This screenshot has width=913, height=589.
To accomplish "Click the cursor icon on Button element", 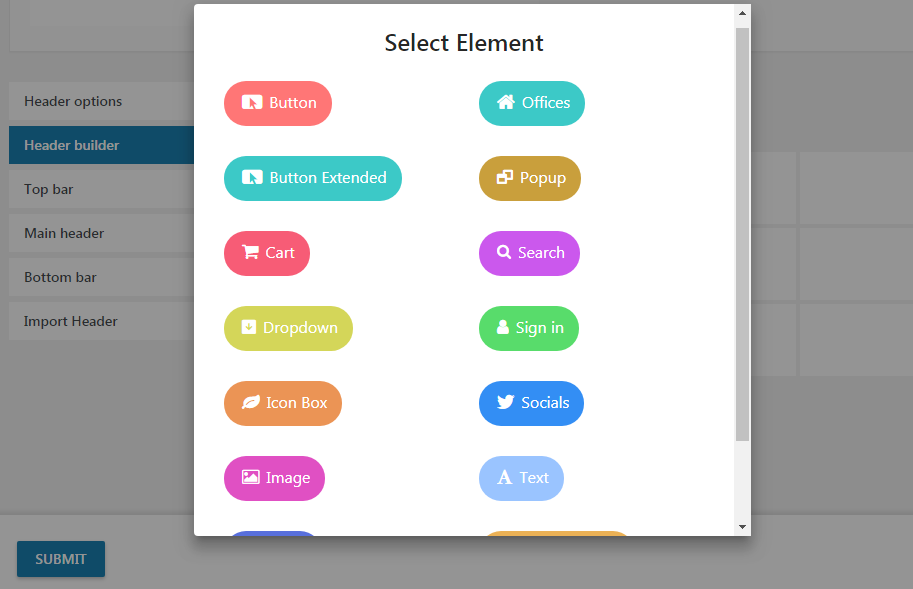I will click(252, 103).
